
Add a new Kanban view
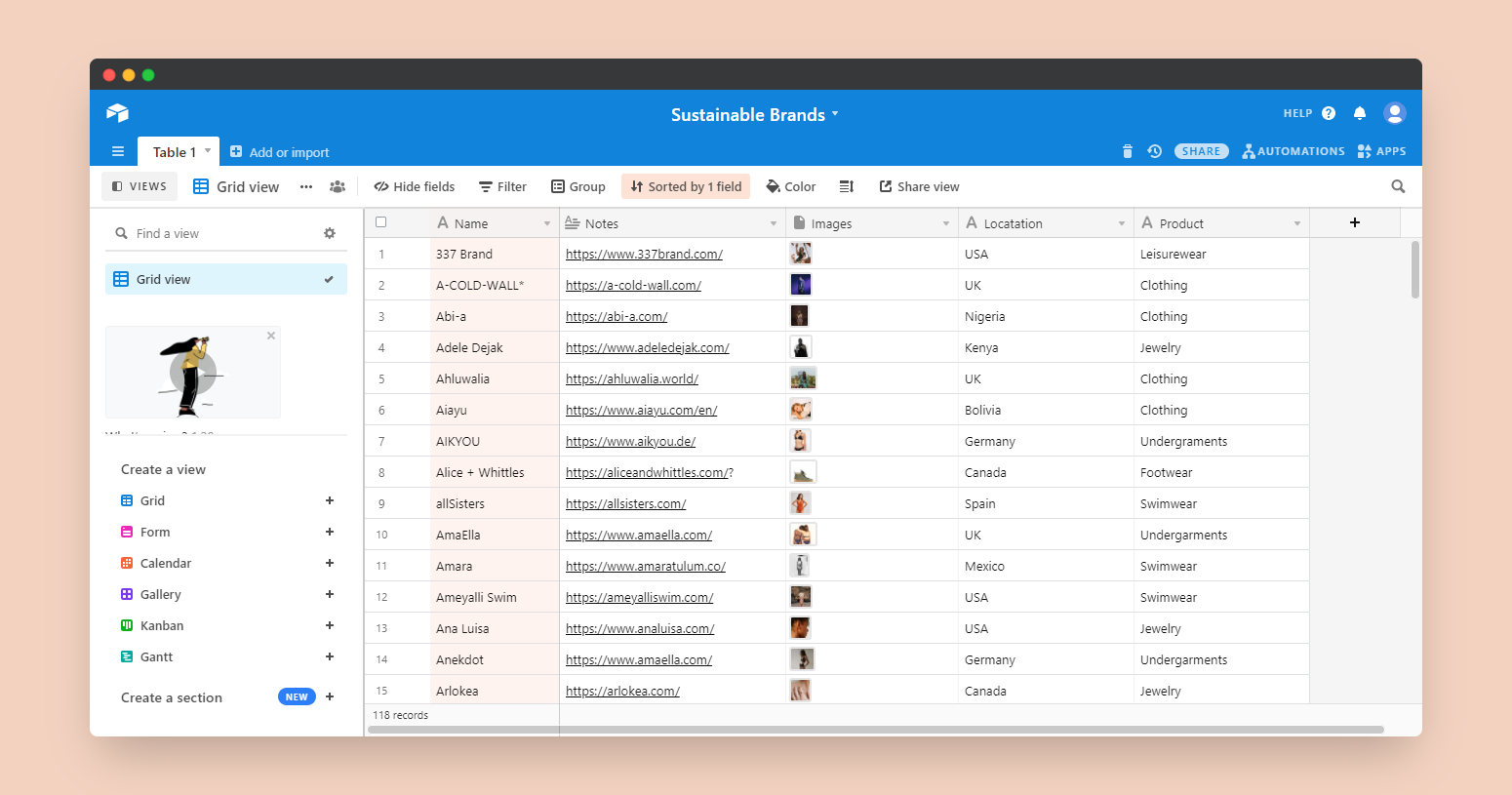click(x=330, y=625)
